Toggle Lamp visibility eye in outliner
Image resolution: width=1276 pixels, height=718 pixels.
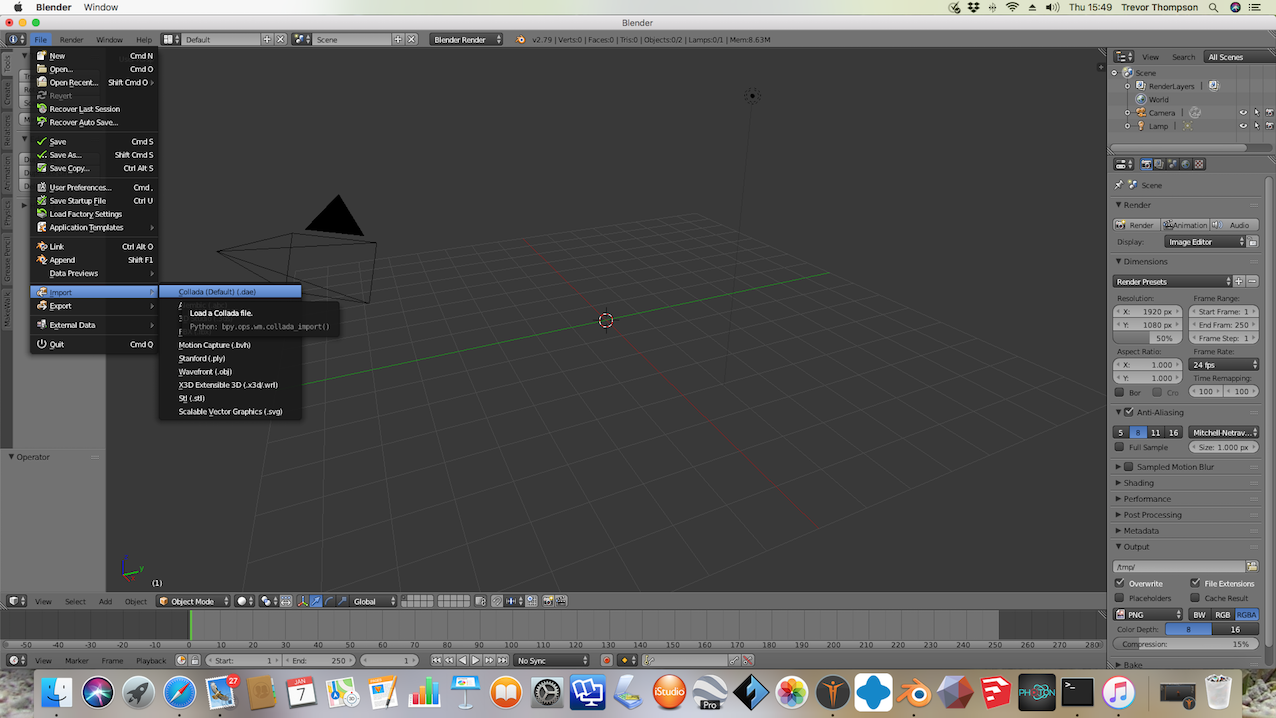[x=1243, y=125]
